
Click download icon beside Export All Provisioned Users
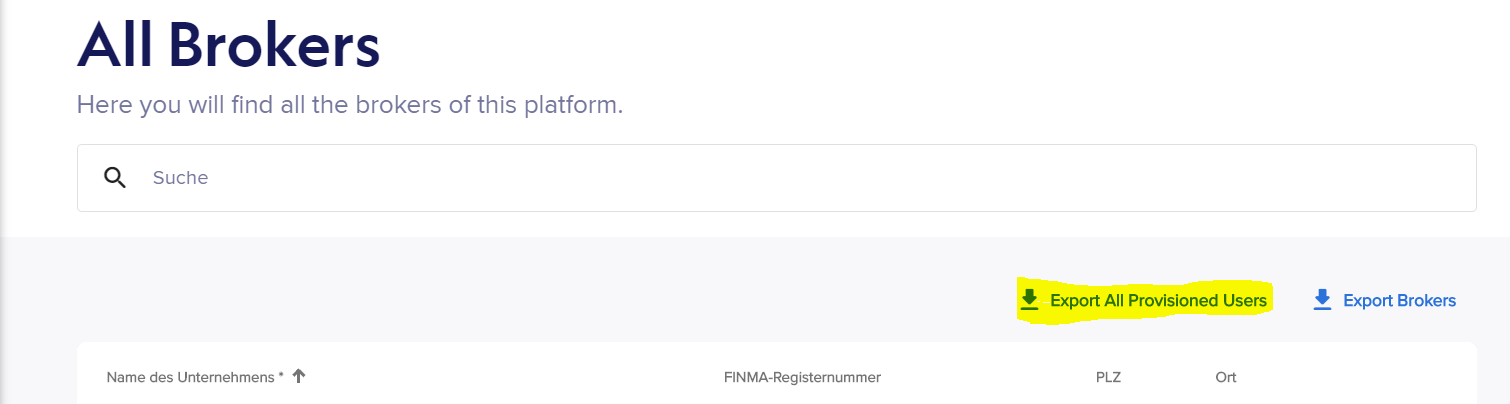pyautogui.click(x=1029, y=300)
